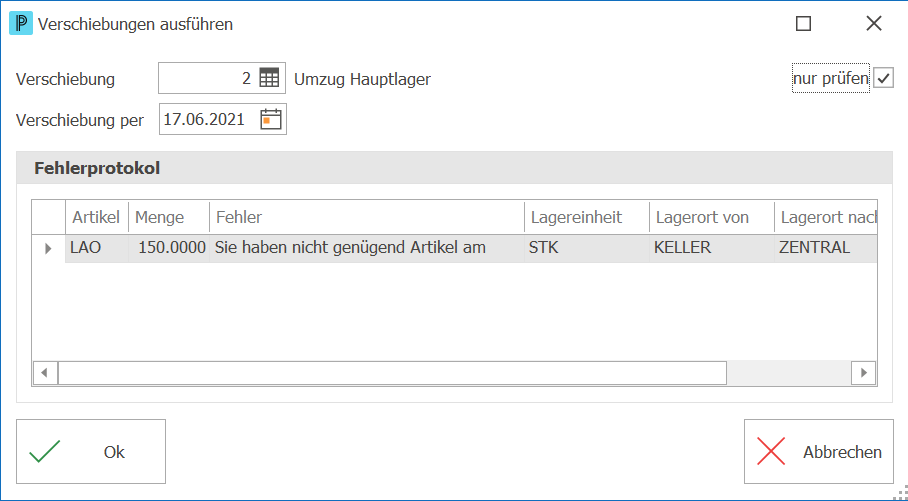Click the red X icon on Abbrechen
908x501 pixels.
click(x=771, y=452)
